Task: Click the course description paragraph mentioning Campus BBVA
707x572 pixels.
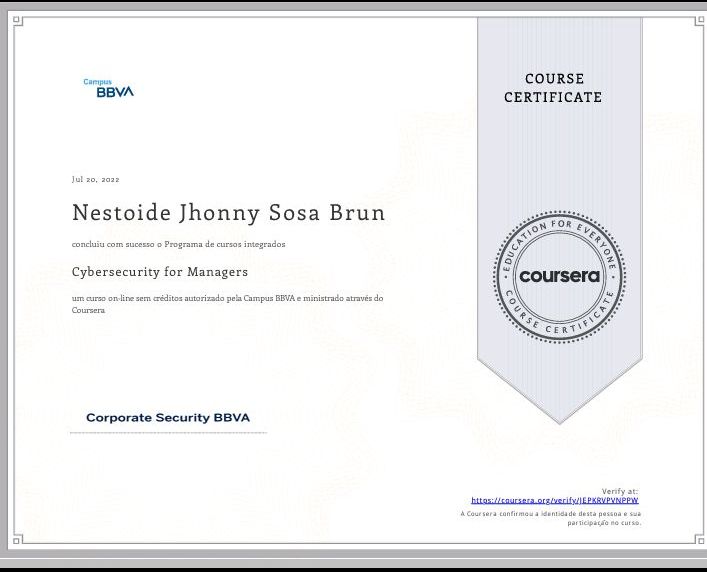Action: click(x=227, y=304)
